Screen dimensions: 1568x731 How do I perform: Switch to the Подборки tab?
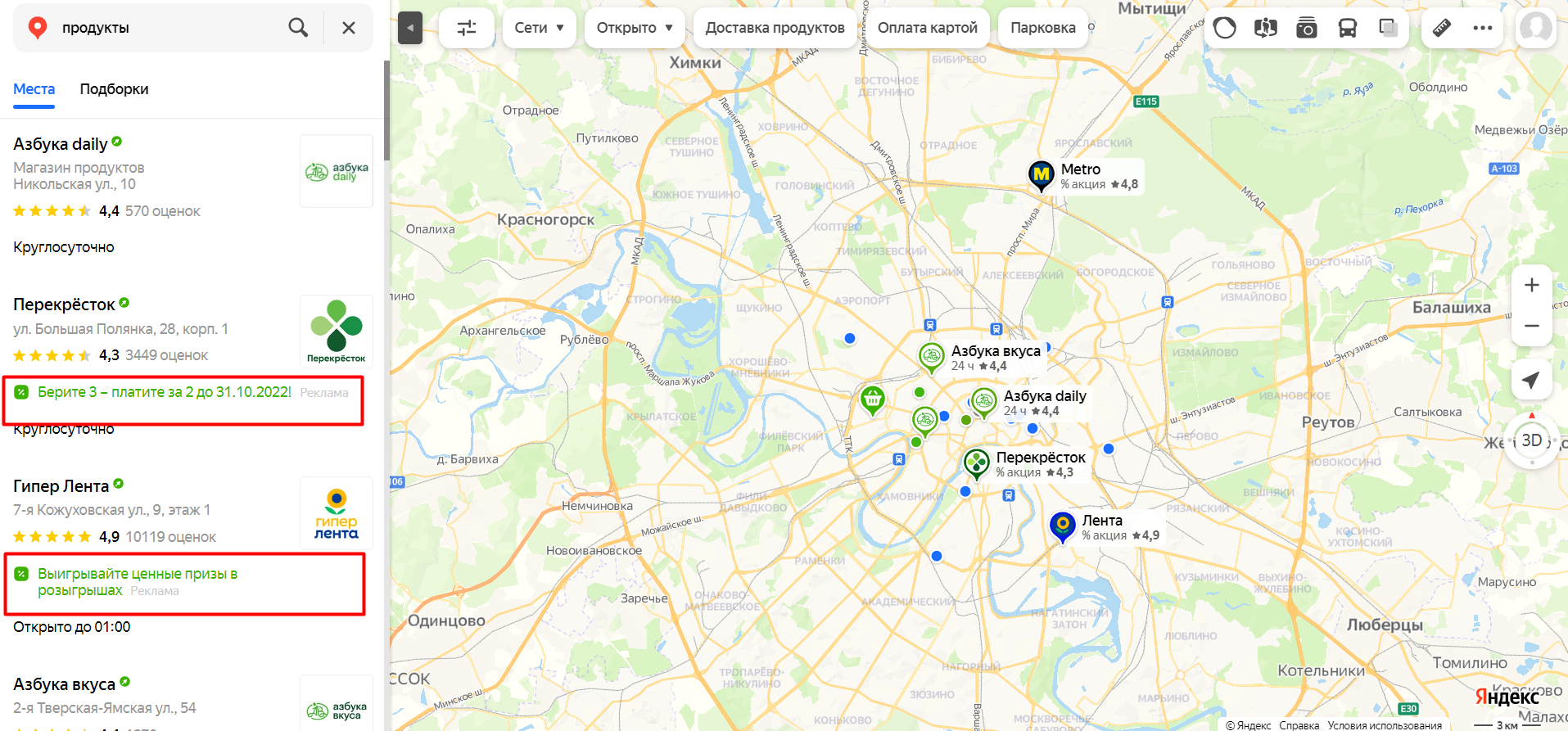click(114, 89)
